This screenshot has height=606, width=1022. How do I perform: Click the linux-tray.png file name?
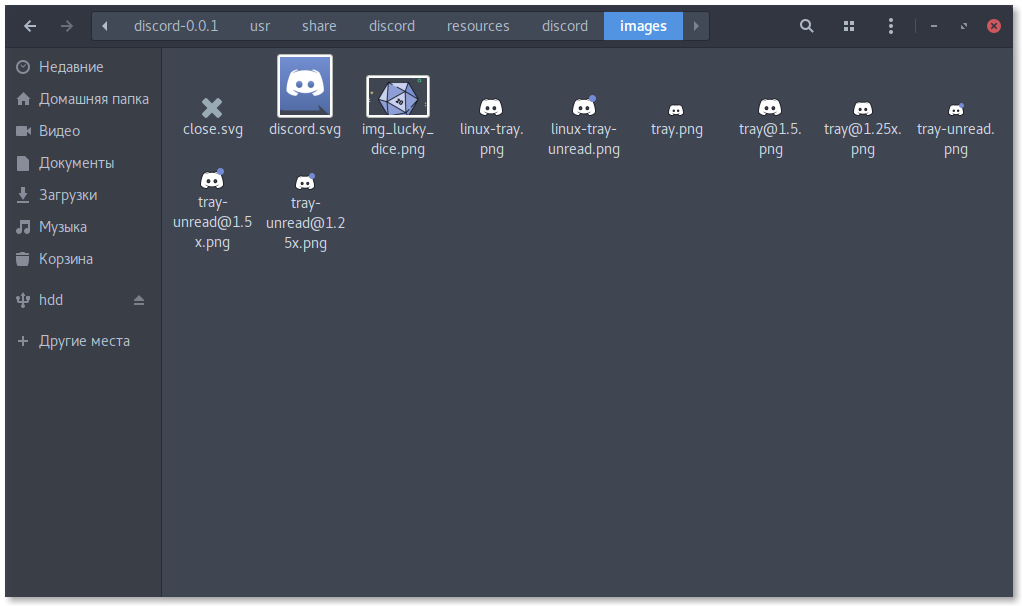click(491, 139)
